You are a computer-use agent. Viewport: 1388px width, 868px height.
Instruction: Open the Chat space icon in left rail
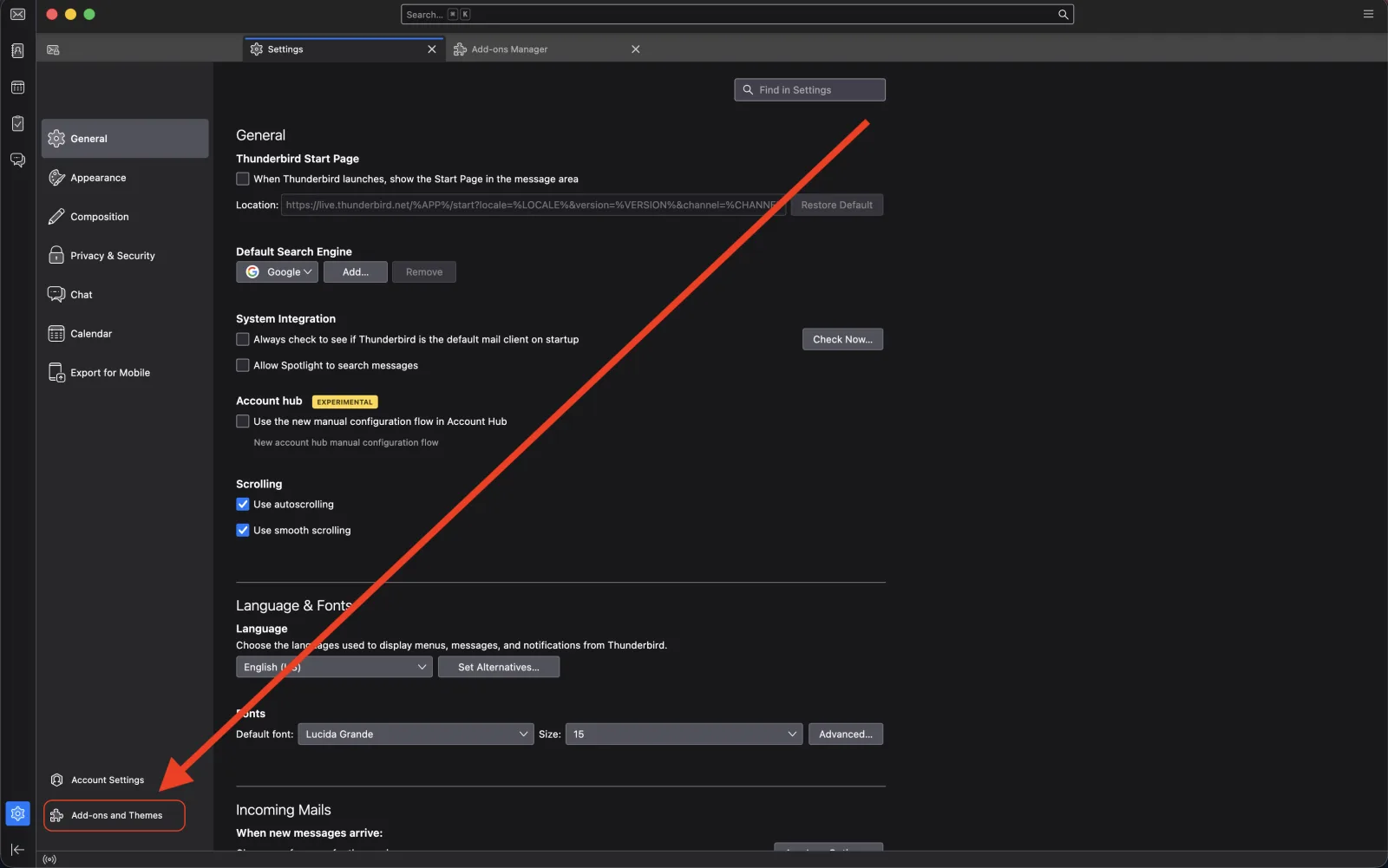click(17, 160)
